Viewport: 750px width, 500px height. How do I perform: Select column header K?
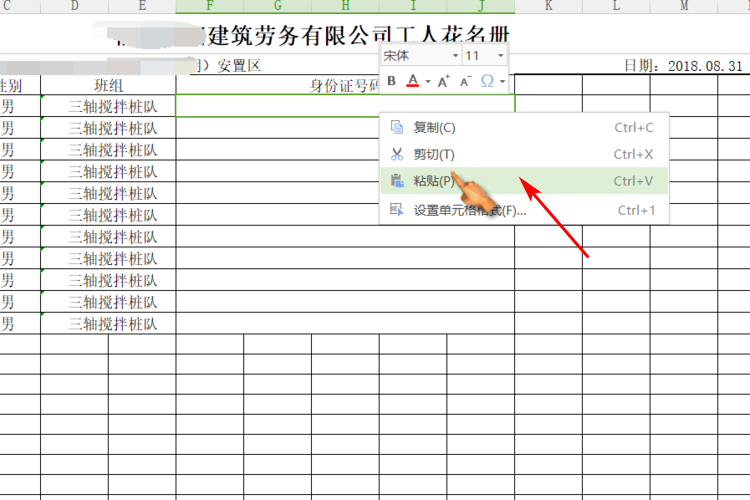click(549, 6)
